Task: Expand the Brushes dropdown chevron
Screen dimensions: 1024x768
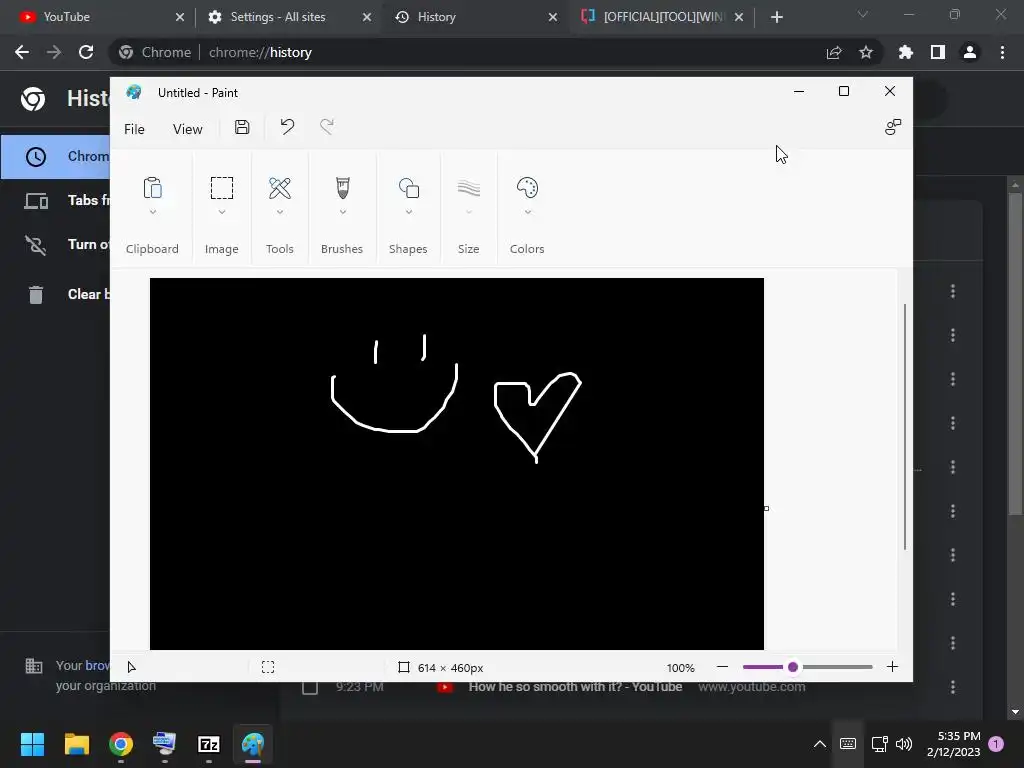Action: (343, 212)
